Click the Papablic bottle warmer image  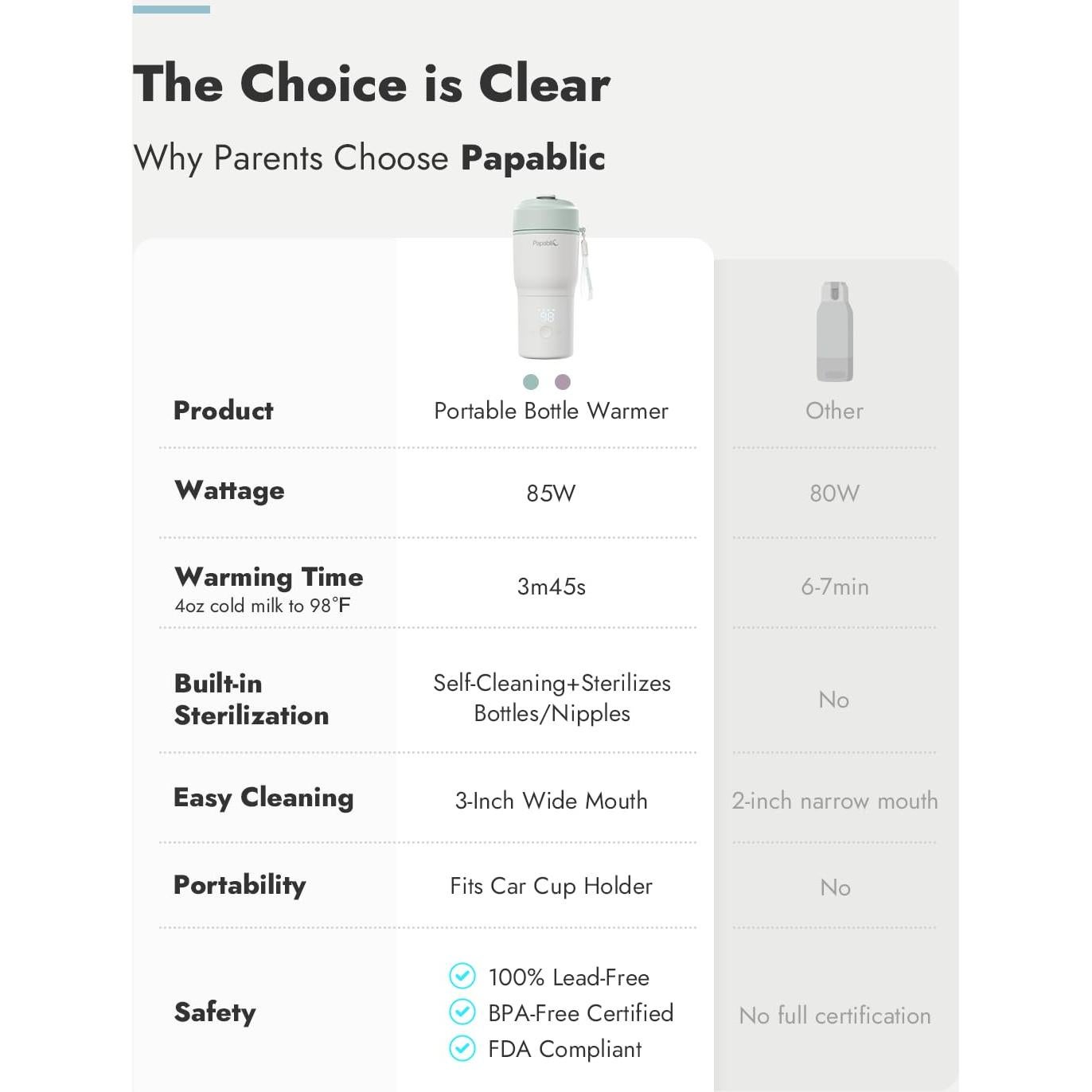[548, 279]
